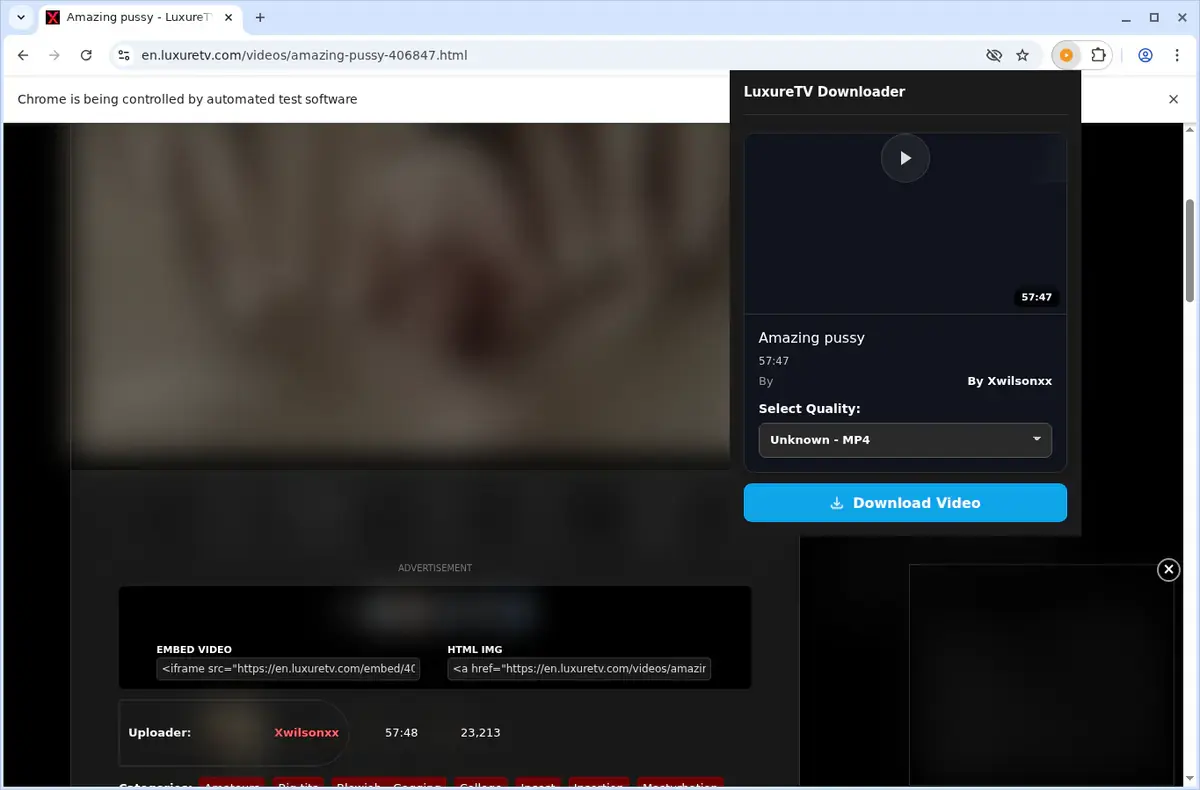Open the Chrome profile avatar menu

point(1145,55)
